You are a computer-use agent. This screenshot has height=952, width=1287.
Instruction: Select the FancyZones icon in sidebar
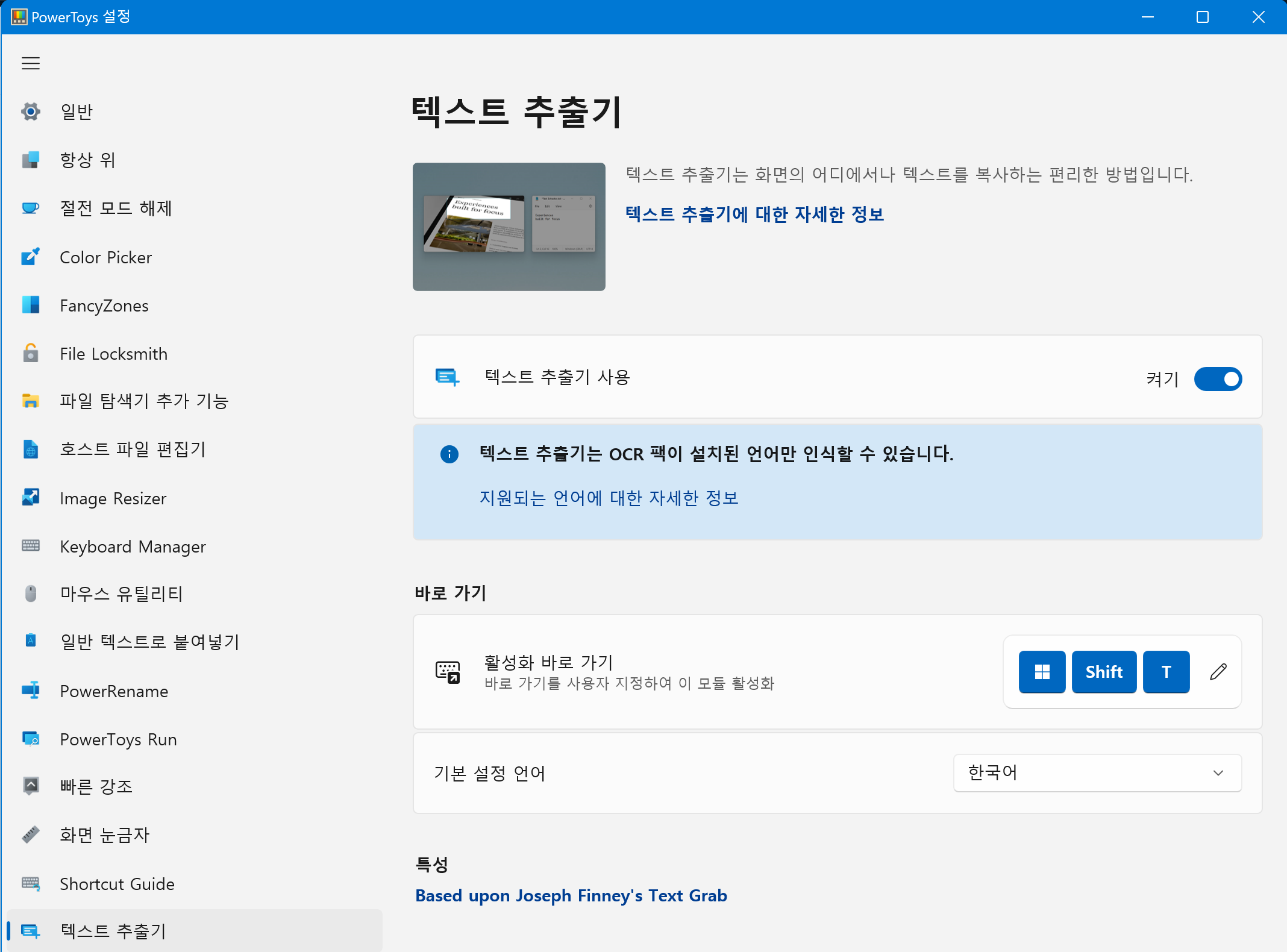[x=31, y=305]
